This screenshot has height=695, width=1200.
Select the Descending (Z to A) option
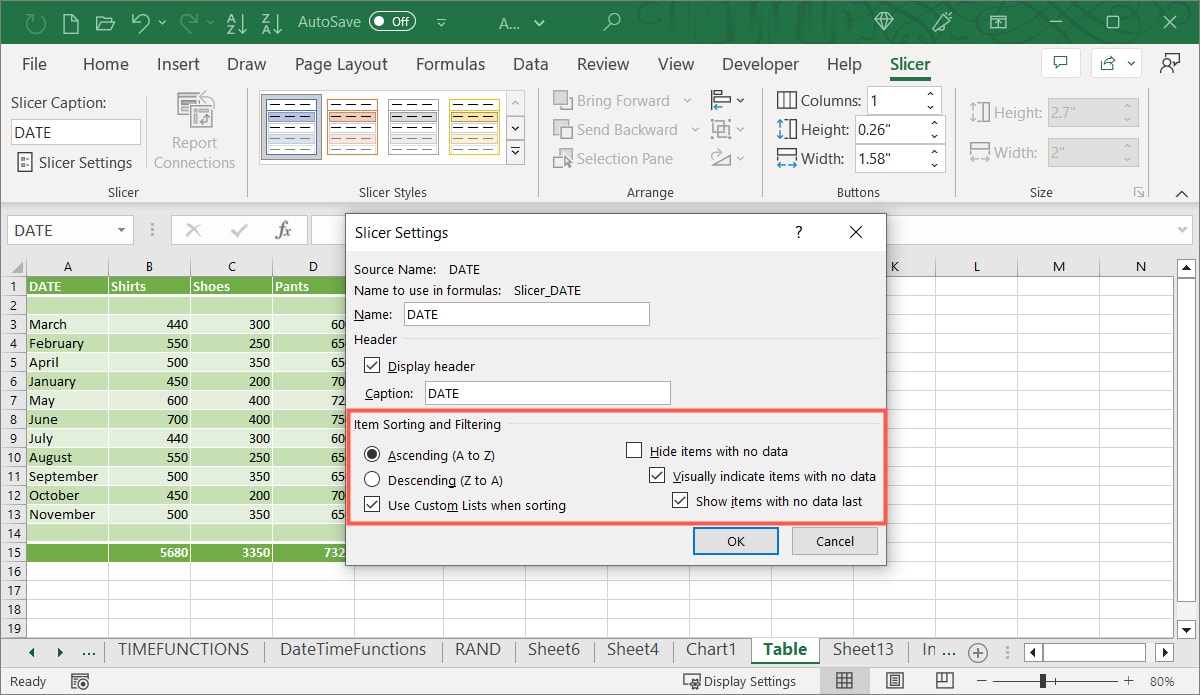coord(372,480)
